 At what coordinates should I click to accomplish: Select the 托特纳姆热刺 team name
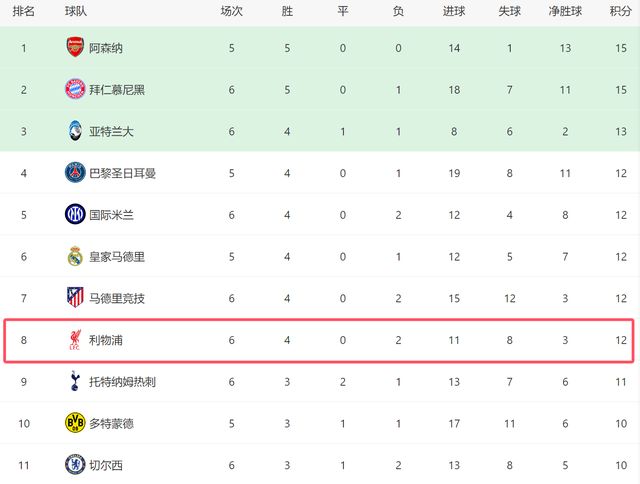pos(122,381)
